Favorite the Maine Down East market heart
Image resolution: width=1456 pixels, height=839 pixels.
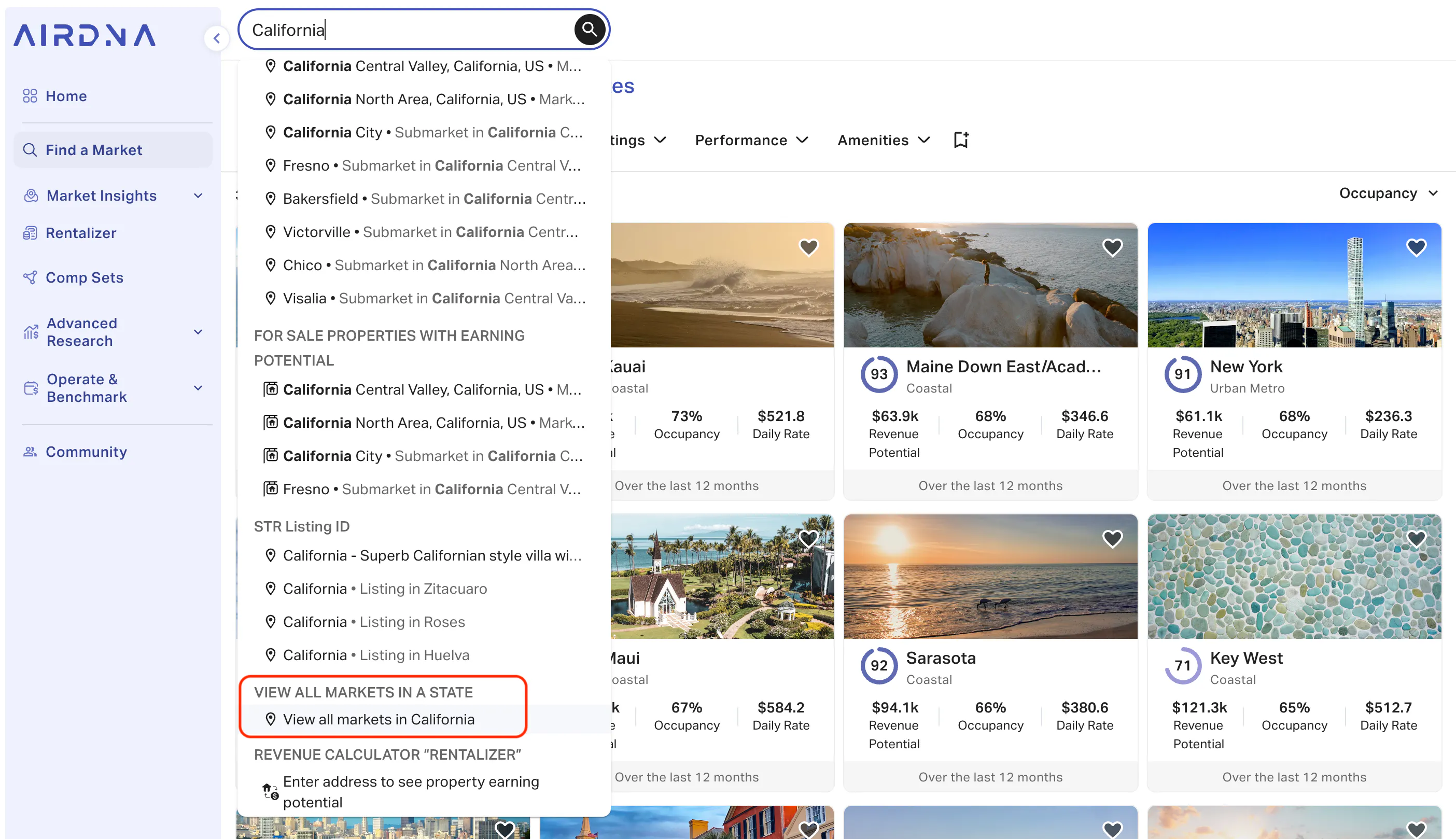(1112, 247)
